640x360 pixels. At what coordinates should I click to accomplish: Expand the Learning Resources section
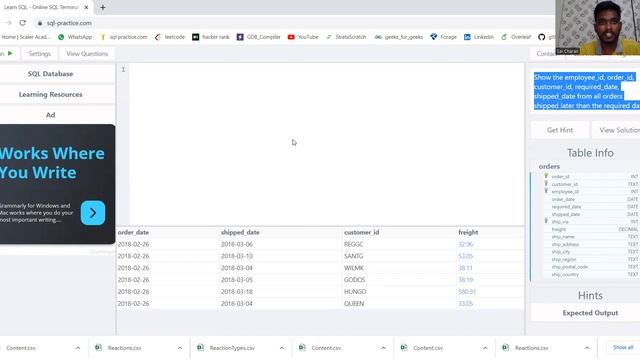(x=51, y=94)
